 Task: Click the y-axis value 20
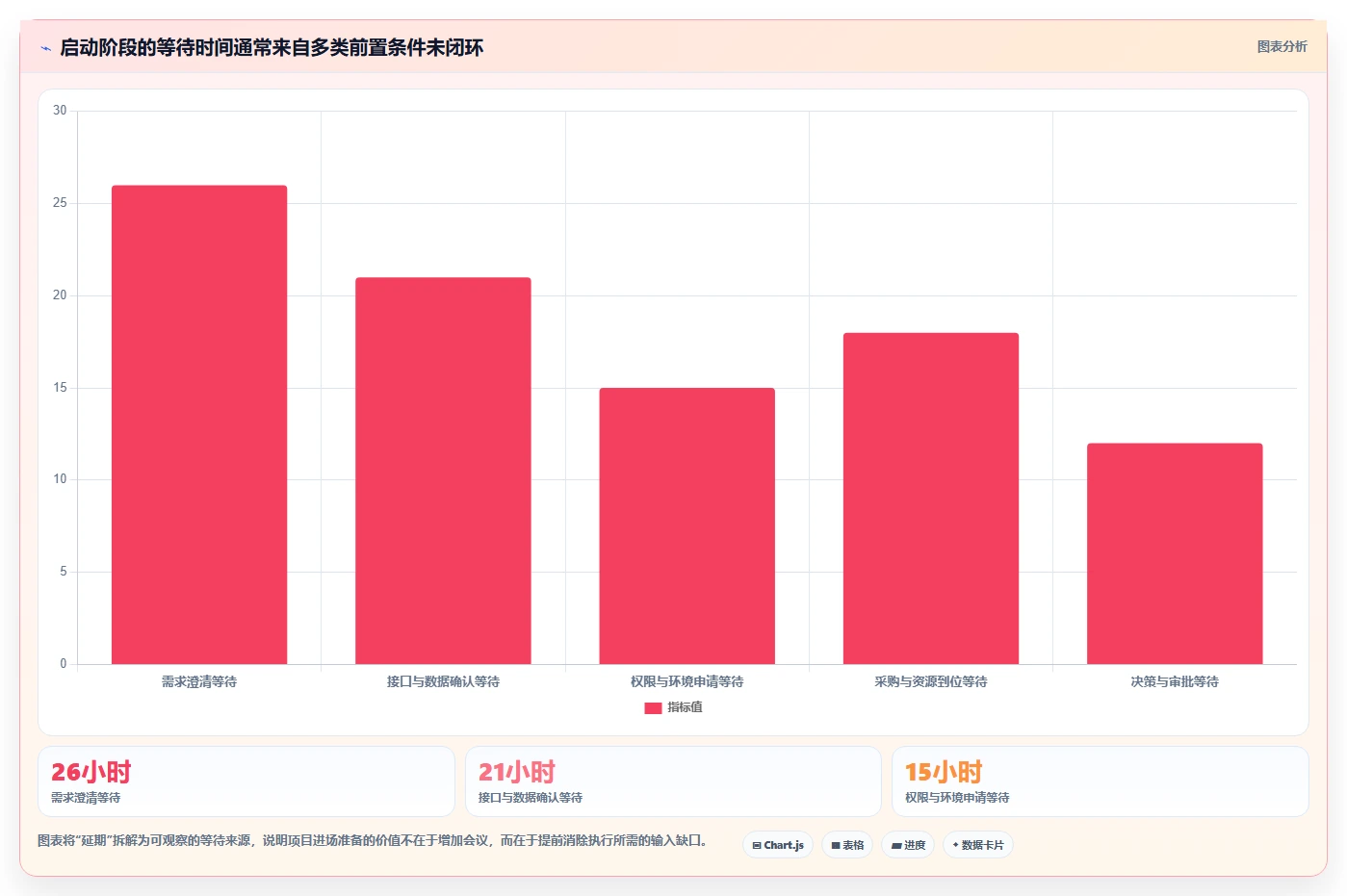click(x=60, y=295)
